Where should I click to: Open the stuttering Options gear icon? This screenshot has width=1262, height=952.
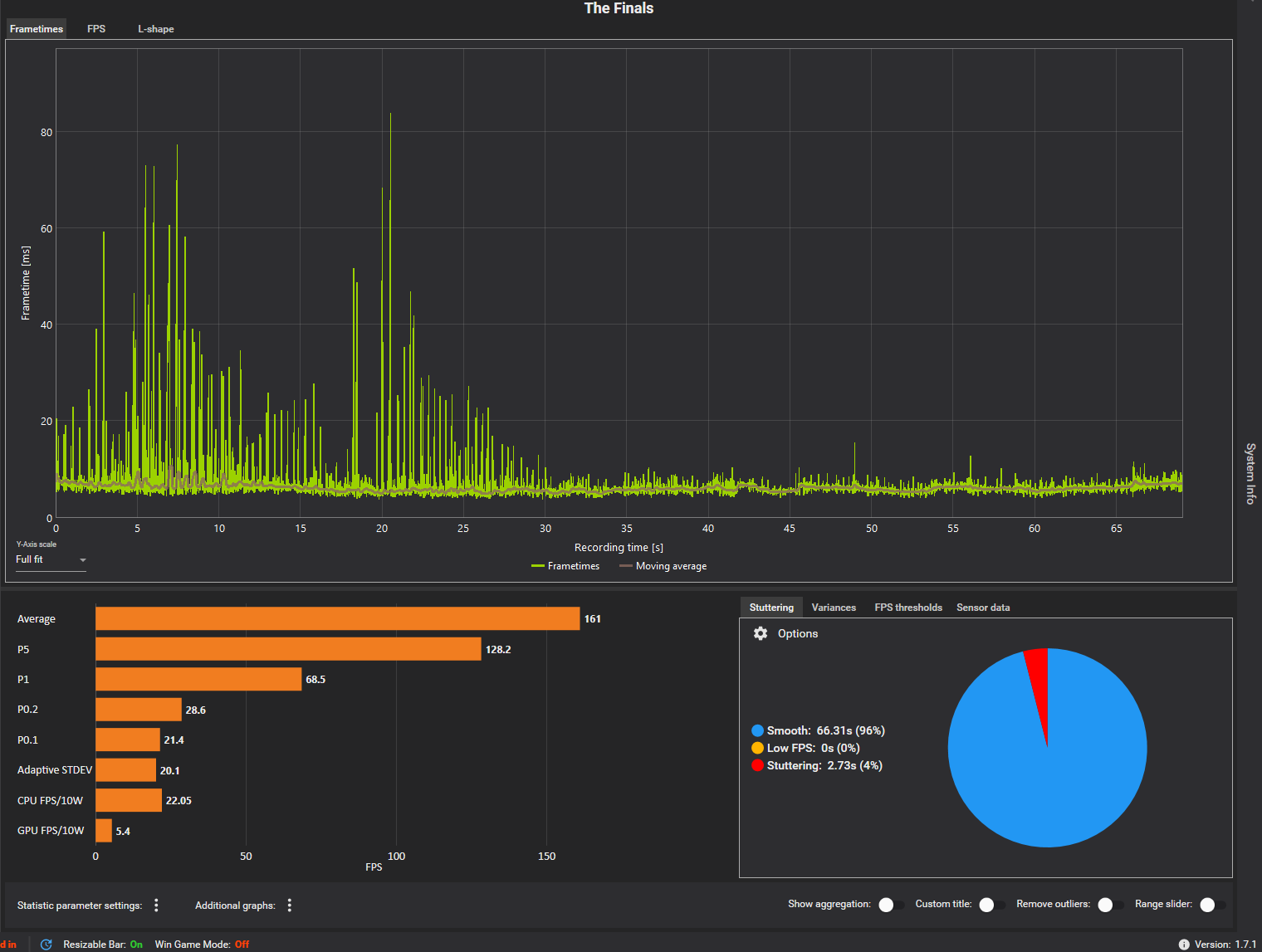click(x=761, y=633)
